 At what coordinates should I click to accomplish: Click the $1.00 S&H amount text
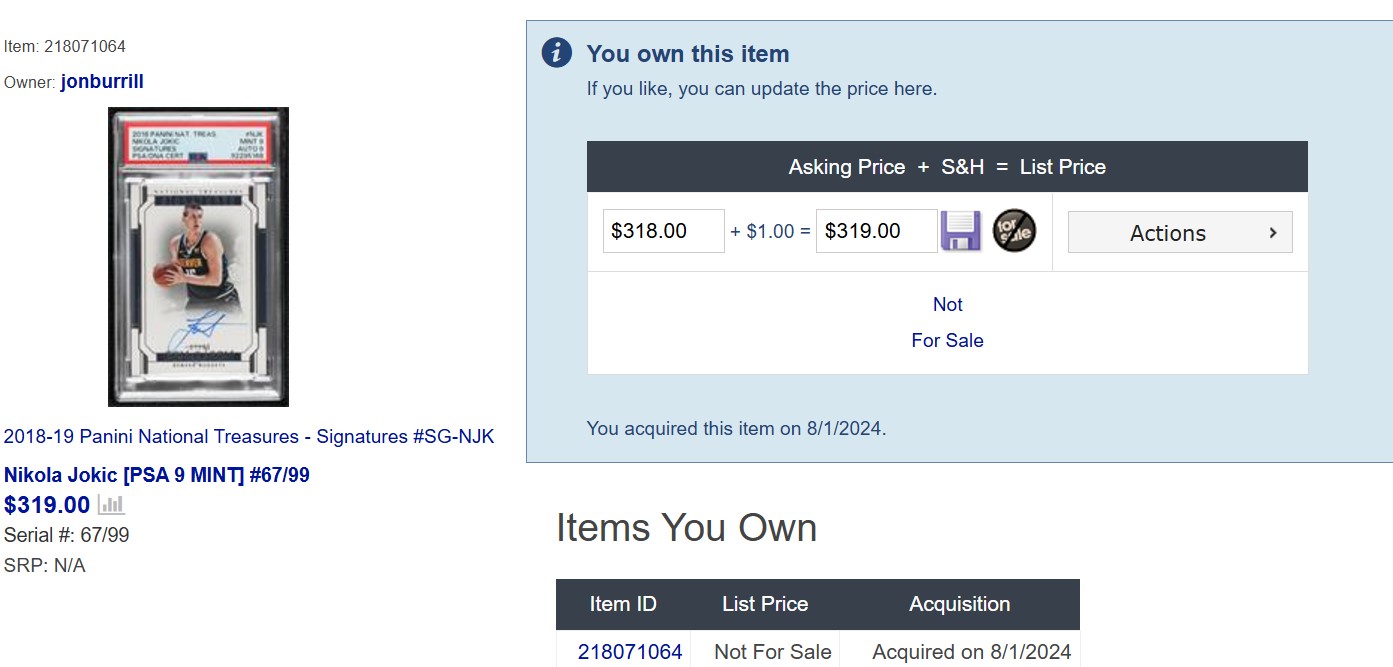[770, 231]
